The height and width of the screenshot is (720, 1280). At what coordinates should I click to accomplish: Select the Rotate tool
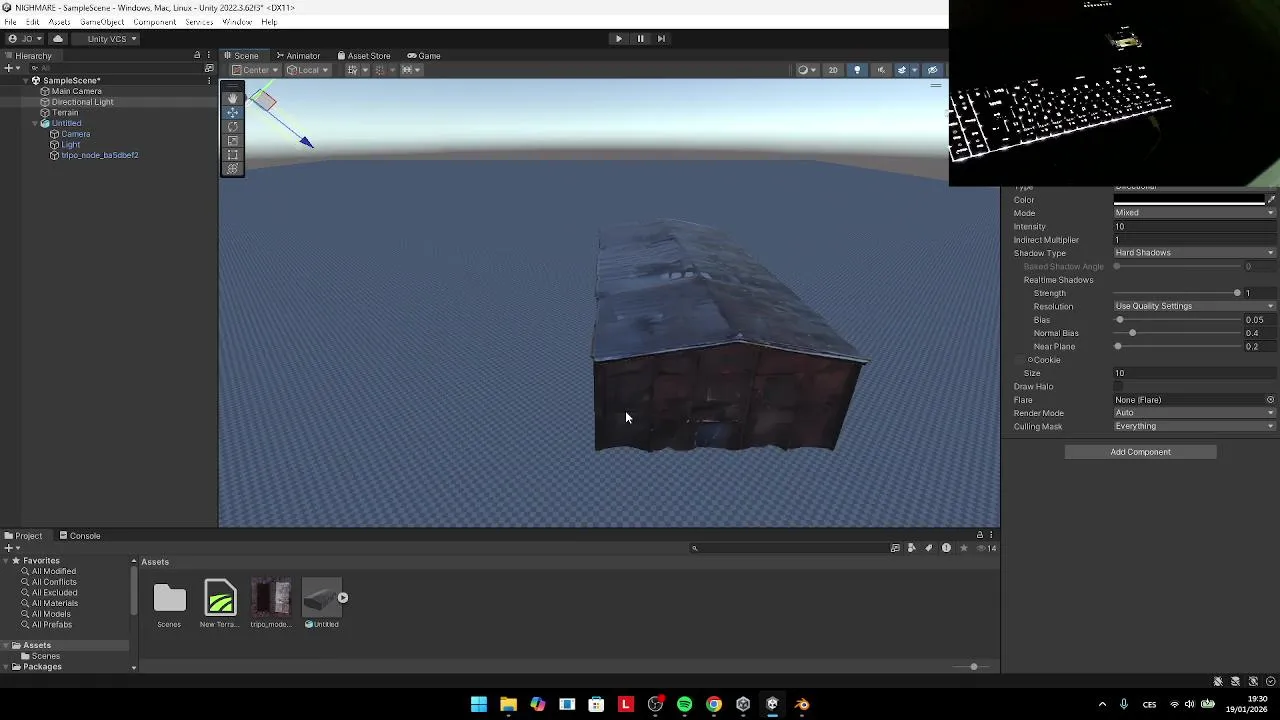[233, 126]
